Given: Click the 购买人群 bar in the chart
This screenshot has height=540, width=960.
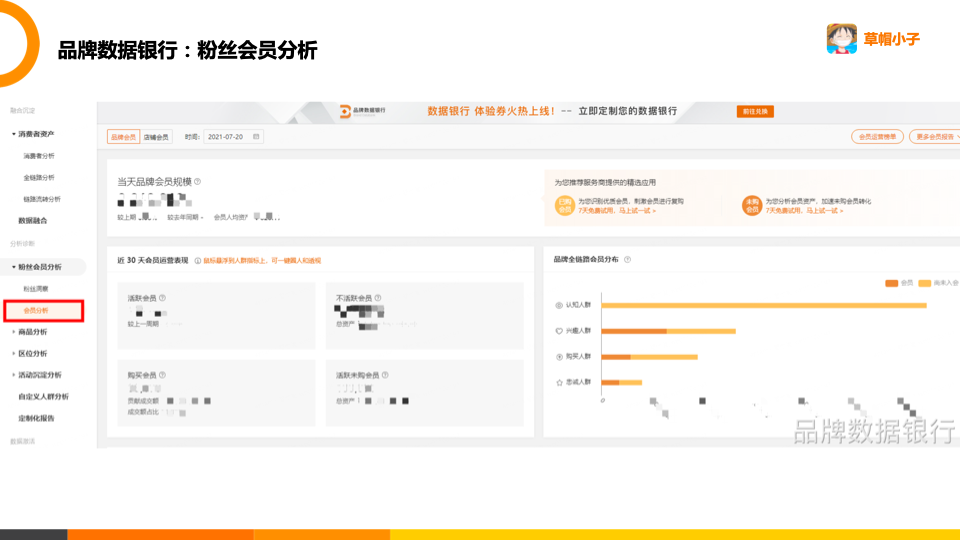Looking at the screenshot, I should (x=650, y=357).
